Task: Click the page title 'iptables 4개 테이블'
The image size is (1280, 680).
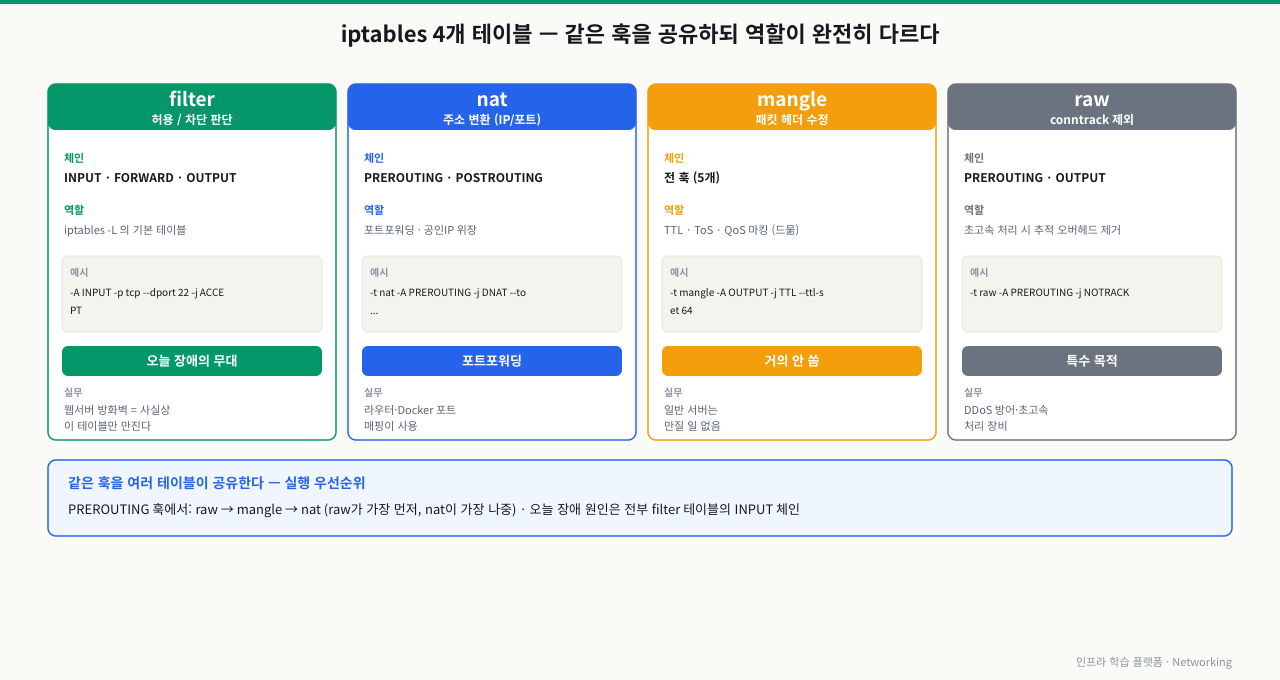Action: pyautogui.click(x=640, y=34)
